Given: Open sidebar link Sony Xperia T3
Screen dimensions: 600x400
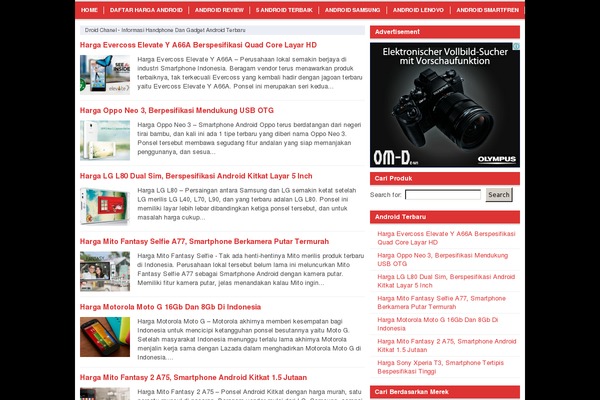Looking at the screenshot, I should click(440, 367).
